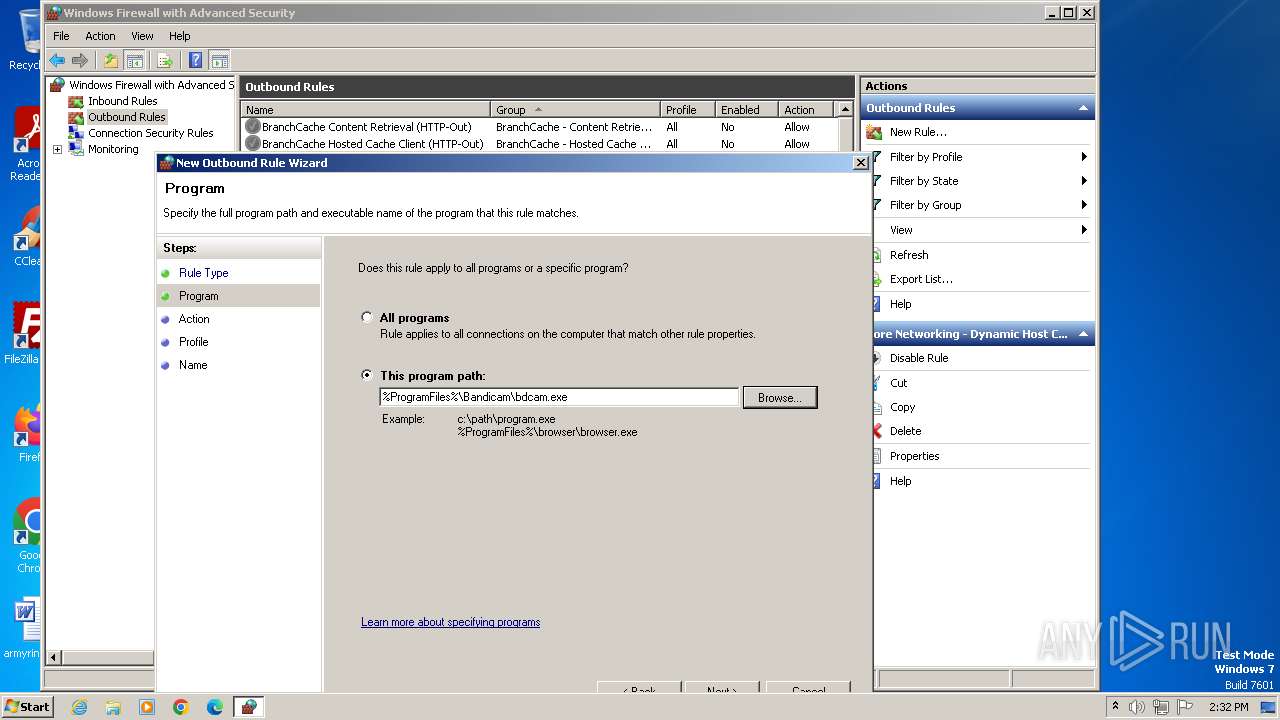Viewport: 1280px width, 720px height.
Task: Click Disable Rule in Actions pane
Action: pos(919,358)
